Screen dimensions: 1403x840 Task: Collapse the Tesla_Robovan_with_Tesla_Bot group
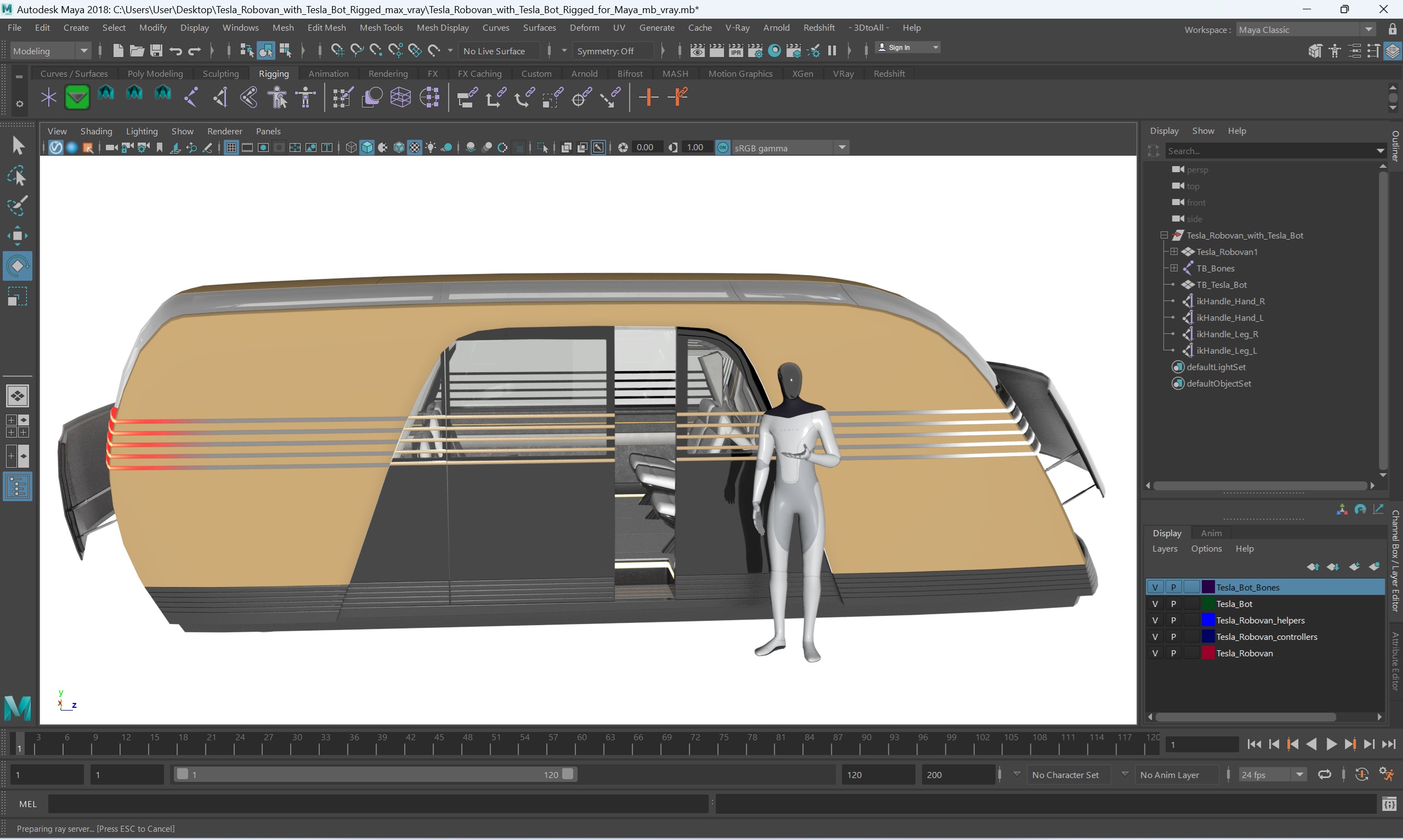1163,235
